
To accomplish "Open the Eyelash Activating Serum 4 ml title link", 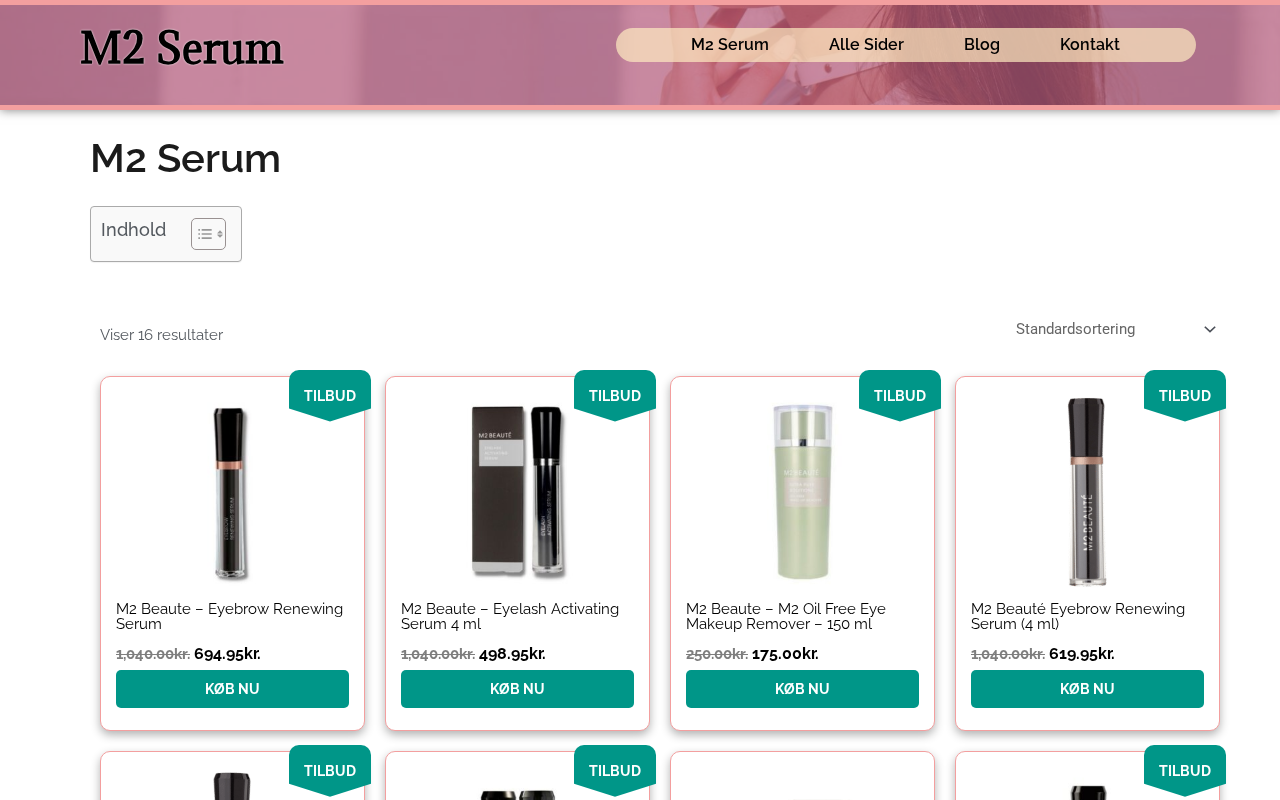I will click(x=510, y=616).
